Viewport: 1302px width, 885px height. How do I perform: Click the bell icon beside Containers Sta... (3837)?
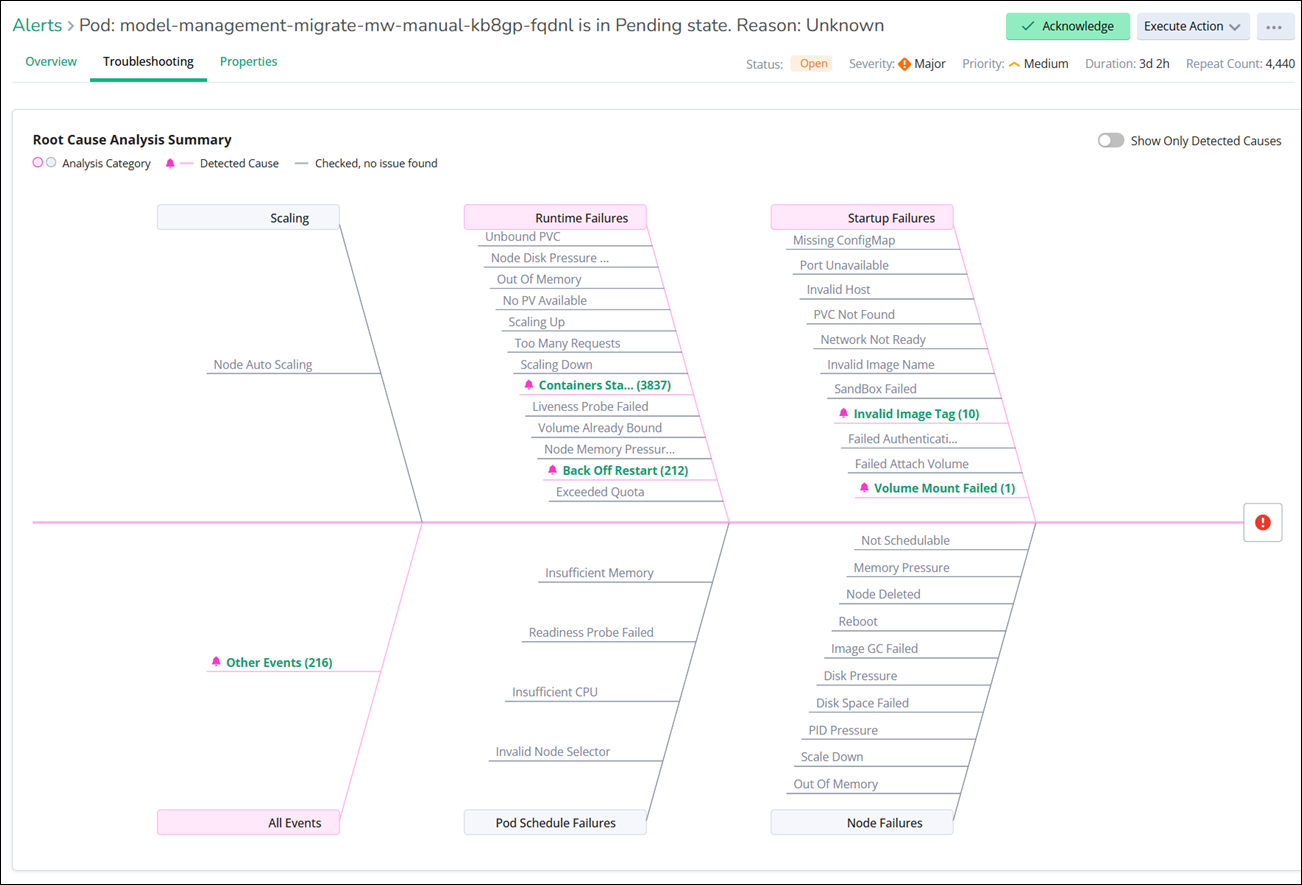(529, 385)
